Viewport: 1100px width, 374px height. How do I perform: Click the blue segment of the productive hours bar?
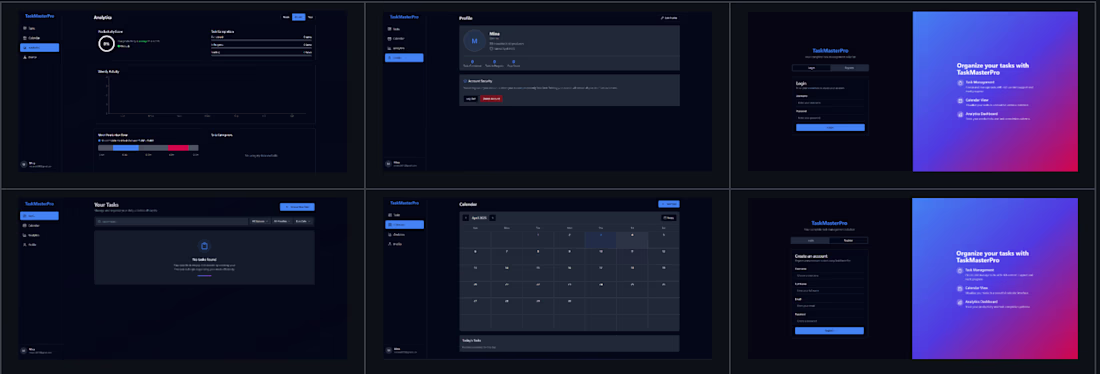pyautogui.click(x=126, y=148)
